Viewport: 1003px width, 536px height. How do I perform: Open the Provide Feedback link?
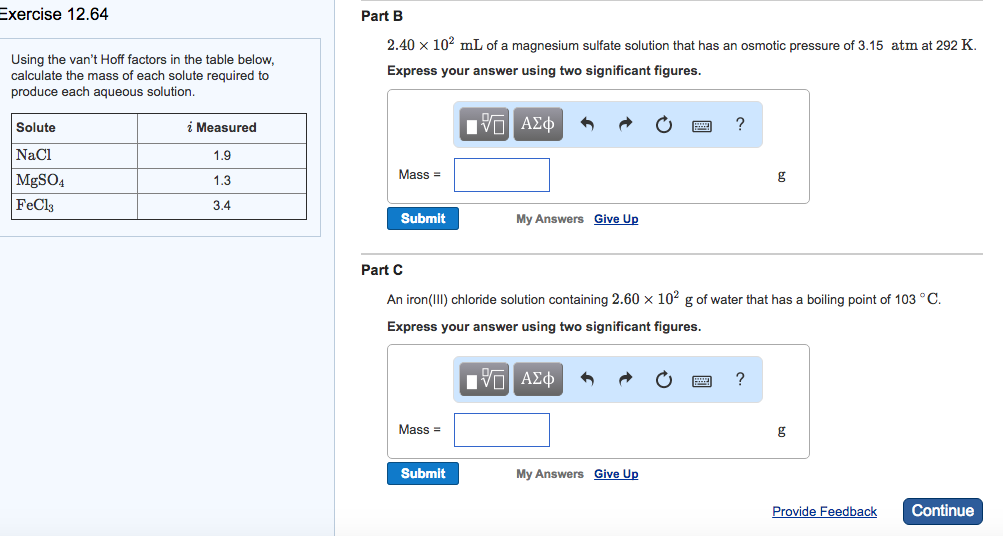(824, 511)
